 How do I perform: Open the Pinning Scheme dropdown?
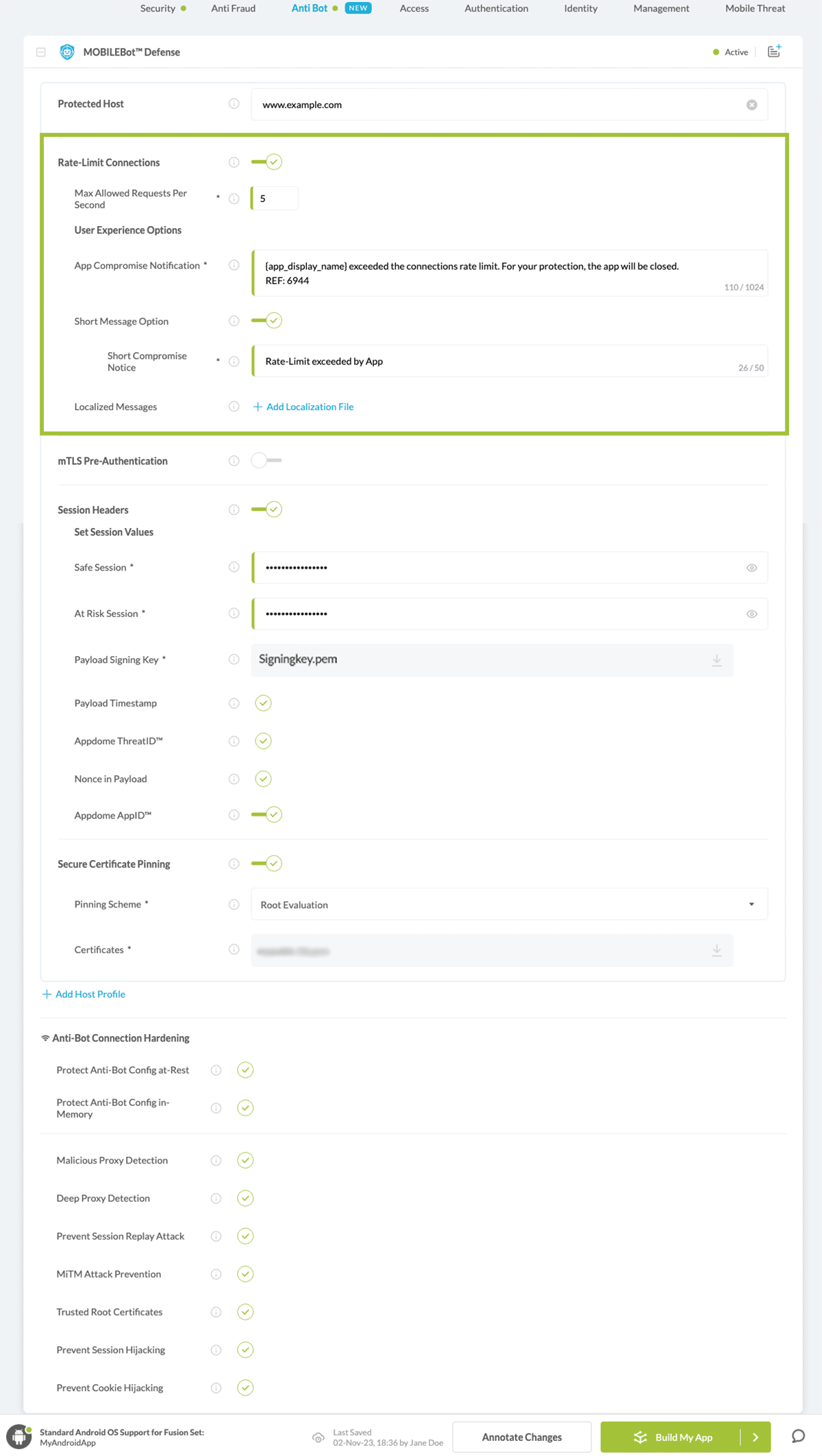click(x=508, y=905)
